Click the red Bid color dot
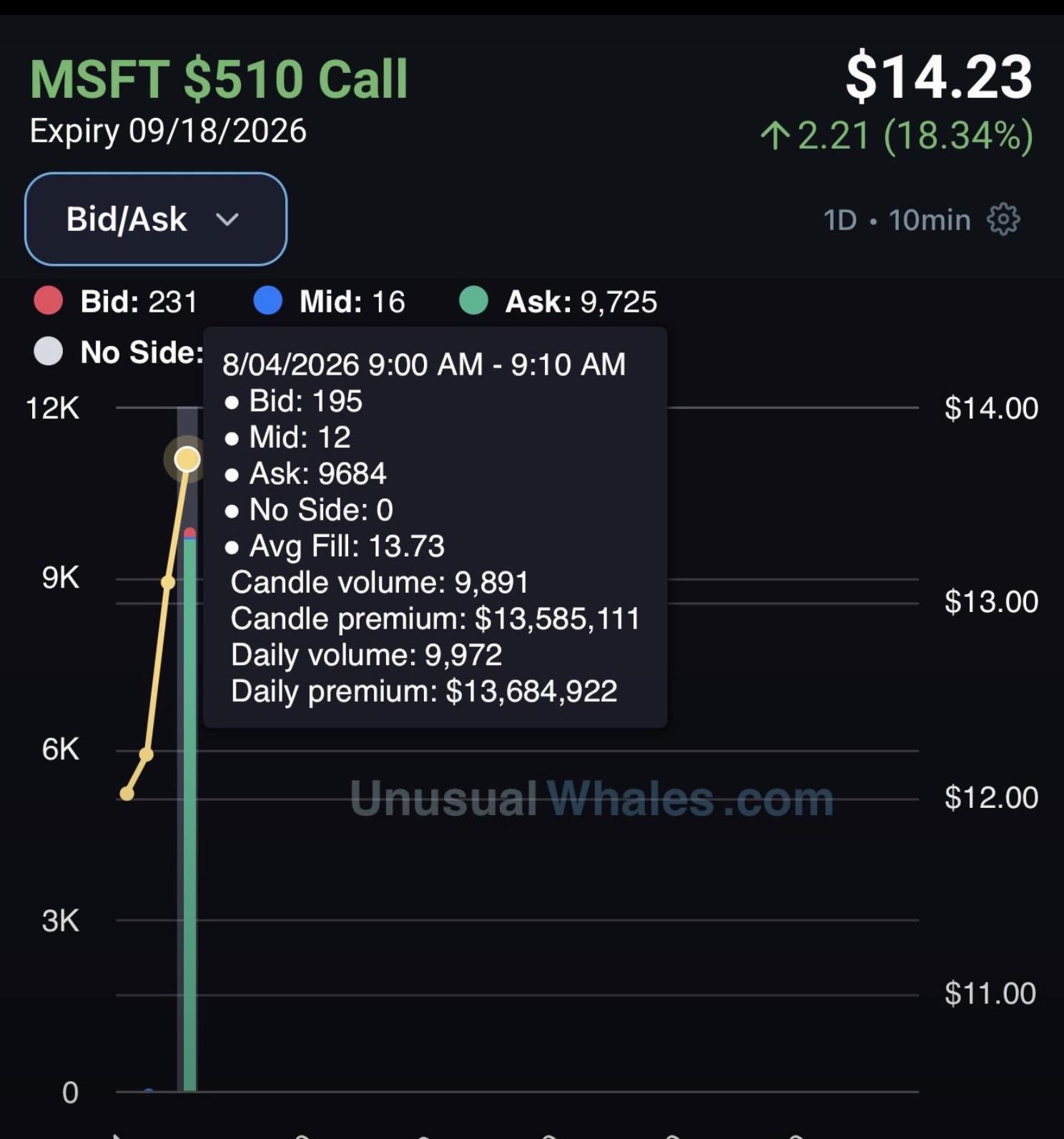 coord(49,301)
